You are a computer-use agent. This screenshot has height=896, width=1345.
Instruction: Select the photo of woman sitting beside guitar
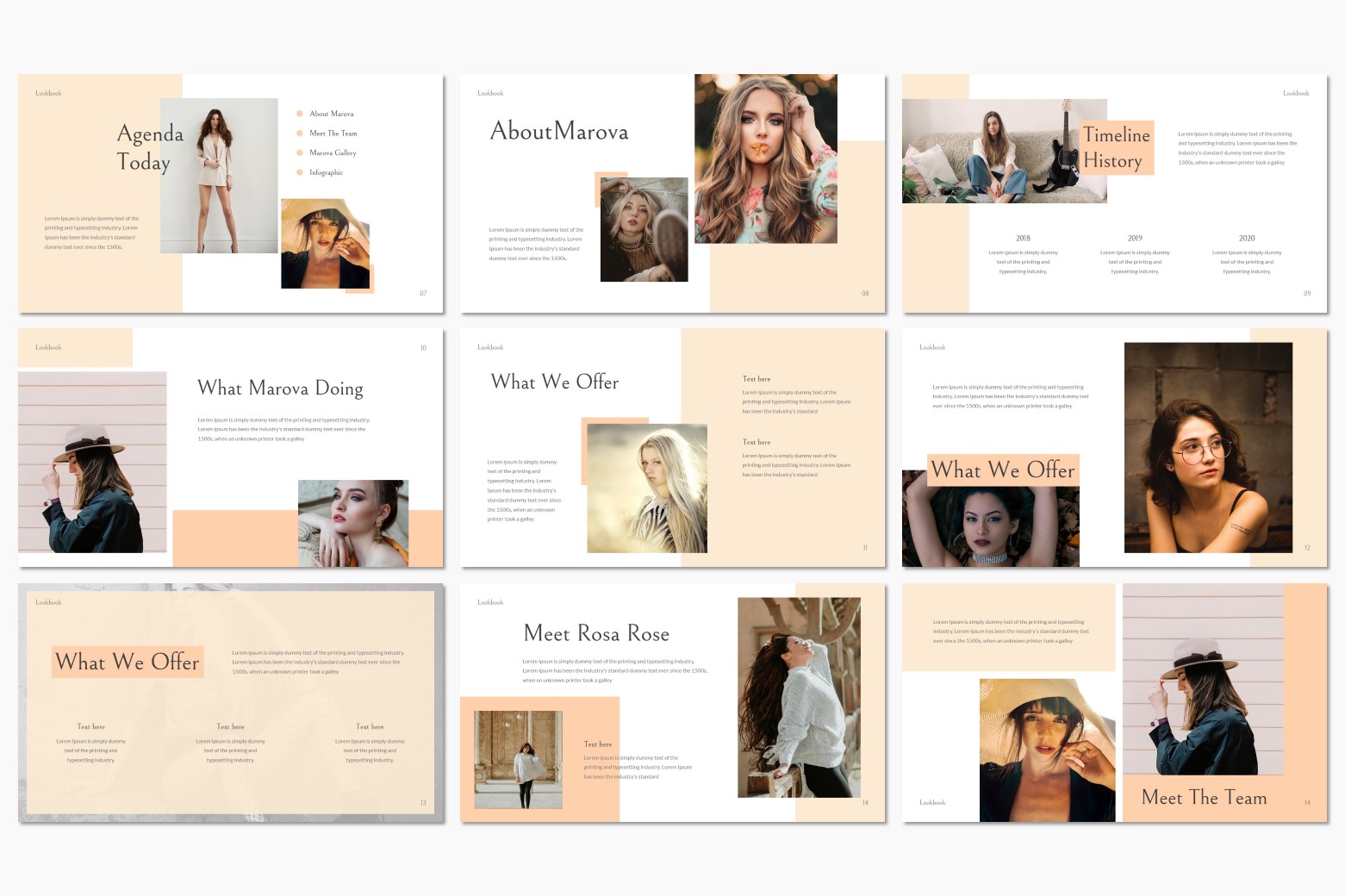coord(1004,152)
